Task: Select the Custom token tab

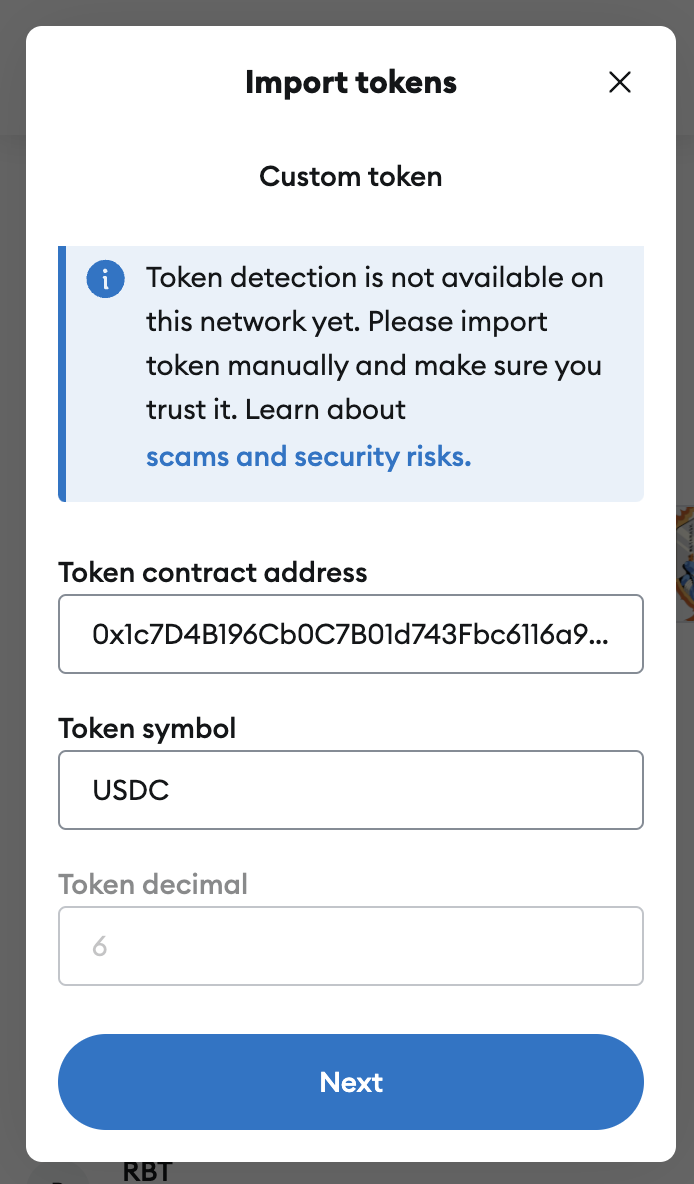Action: pos(350,177)
